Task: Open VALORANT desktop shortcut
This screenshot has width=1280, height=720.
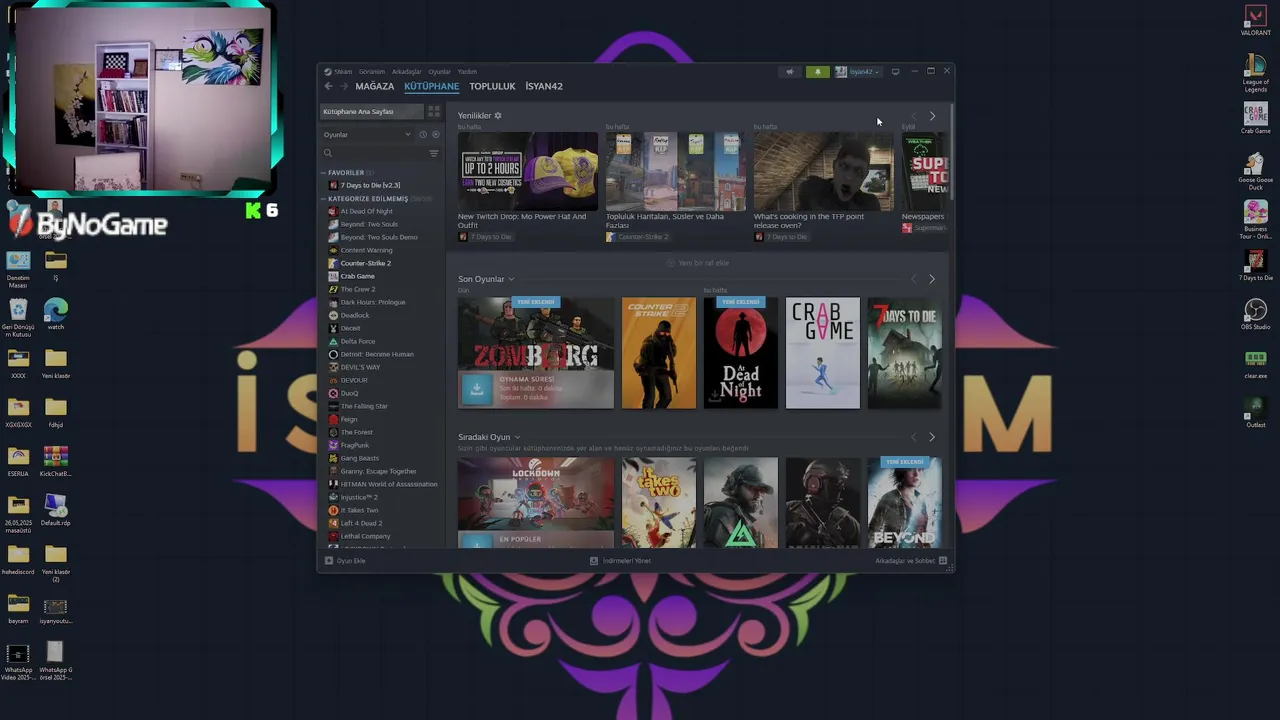Action: tap(1255, 20)
